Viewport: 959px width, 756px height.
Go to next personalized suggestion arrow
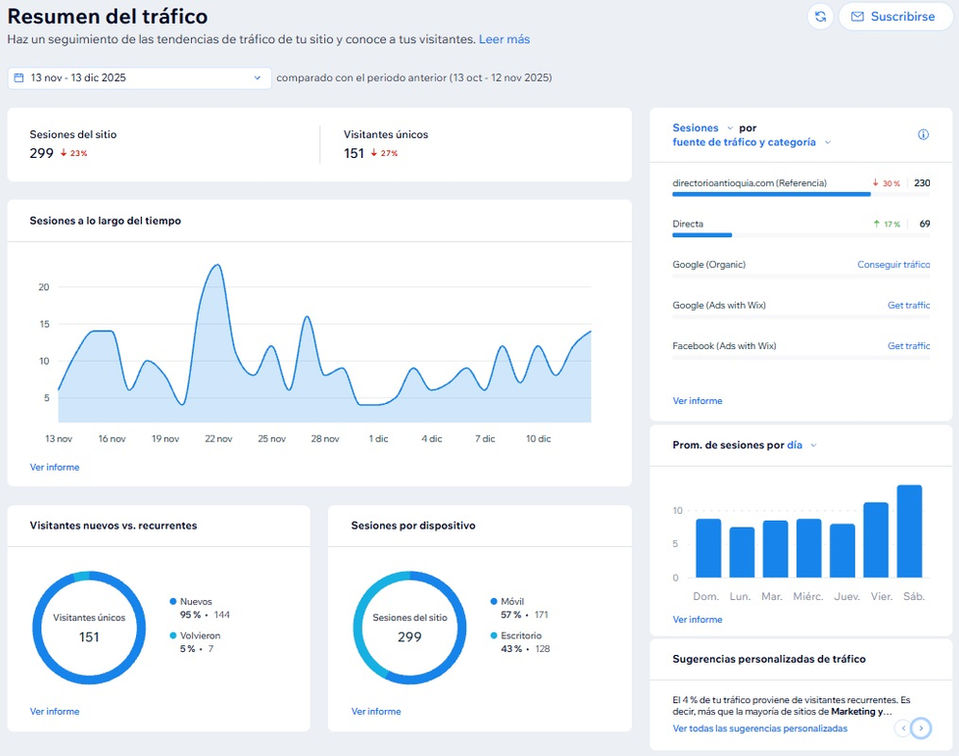coord(920,728)
